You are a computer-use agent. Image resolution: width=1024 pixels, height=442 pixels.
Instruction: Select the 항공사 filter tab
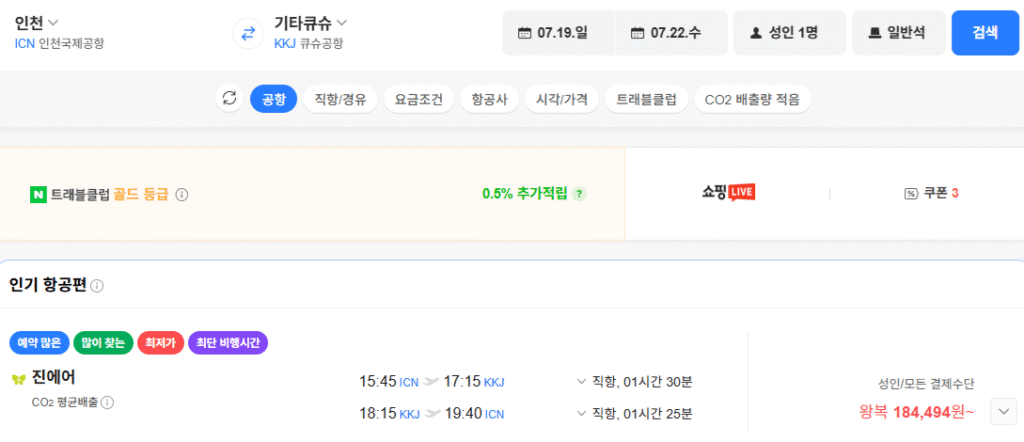490,99
